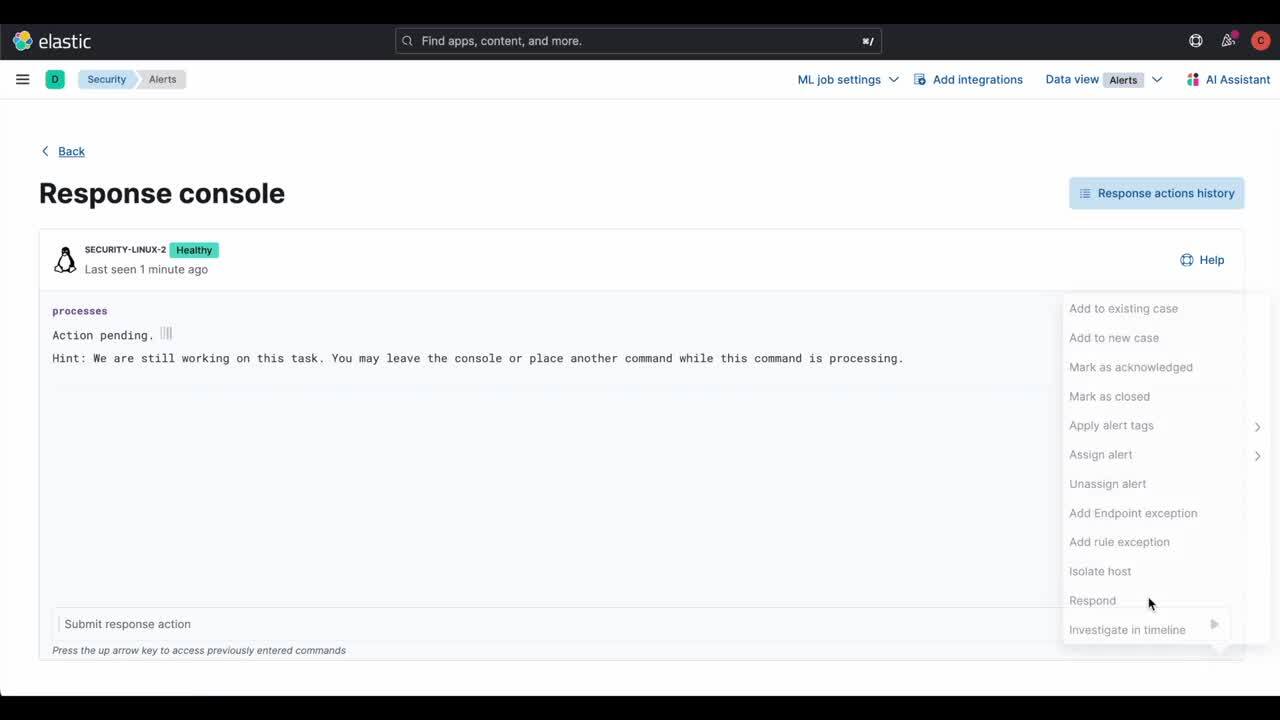Click the Alerts breadcrumb

[x=162, y=79]
